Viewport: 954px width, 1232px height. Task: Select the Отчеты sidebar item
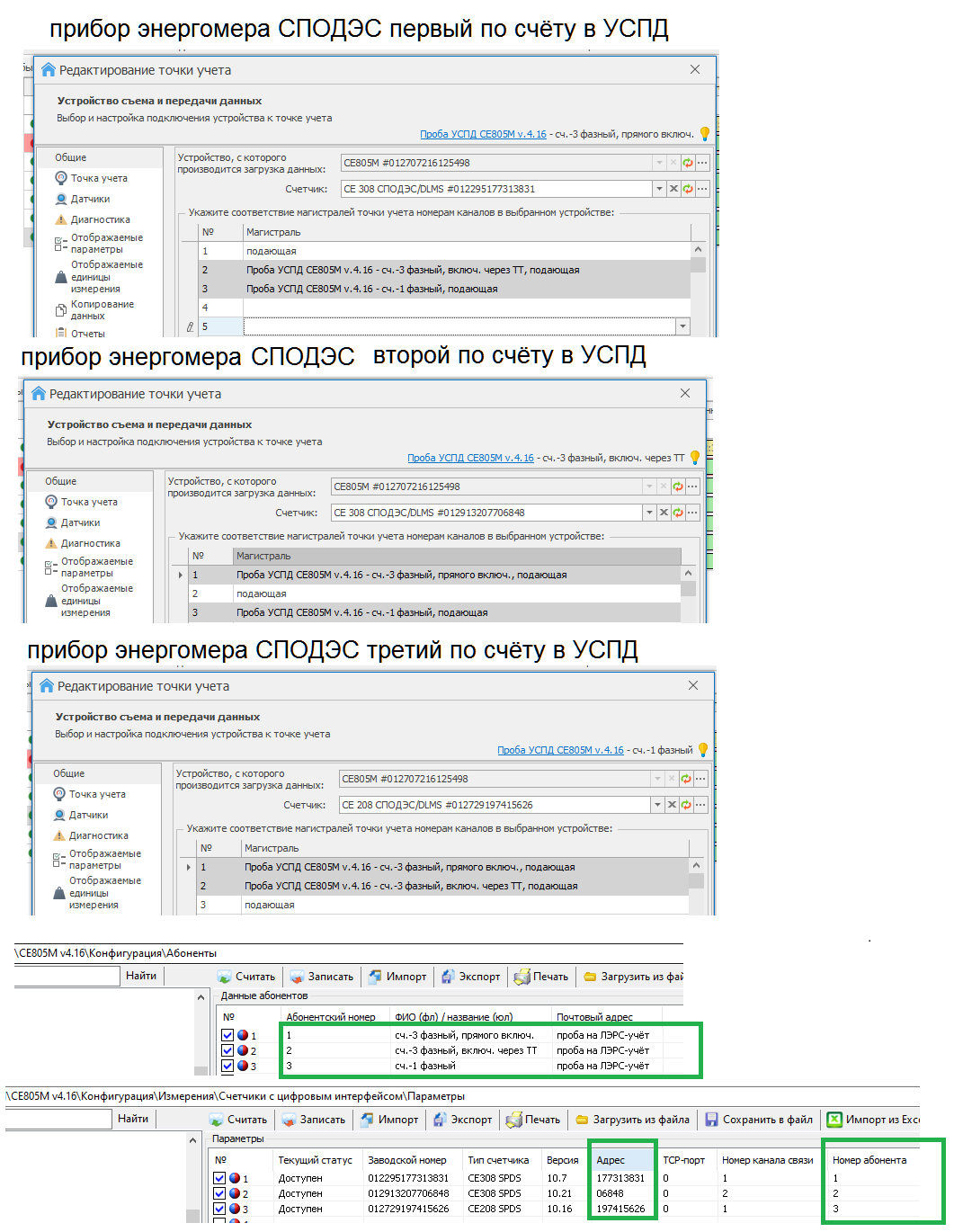87,334
